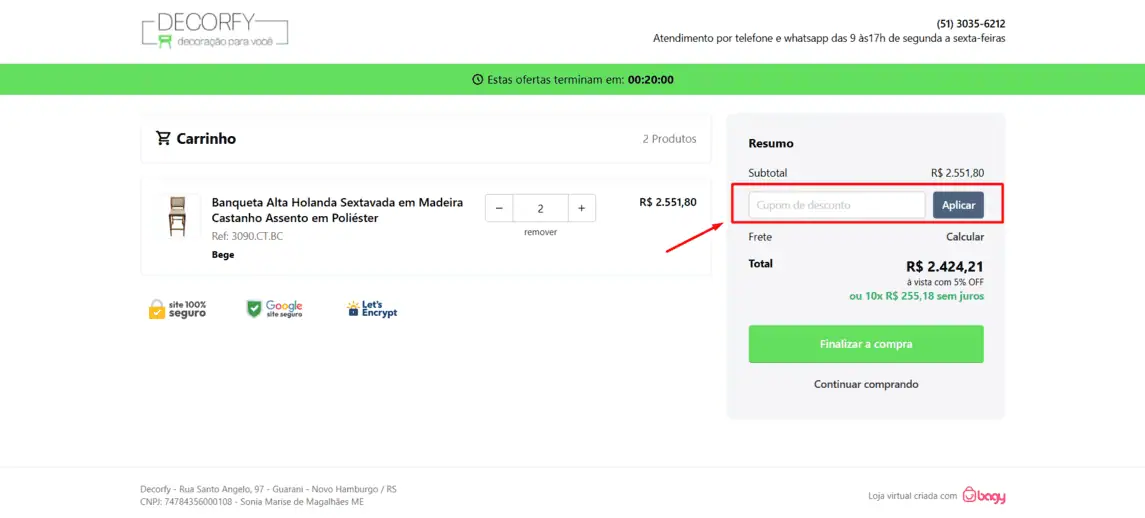The width and height of the screenshot is (1145, 518).
Task: Apply the coupon with the Aplicar button
Action: pos(958,205)
